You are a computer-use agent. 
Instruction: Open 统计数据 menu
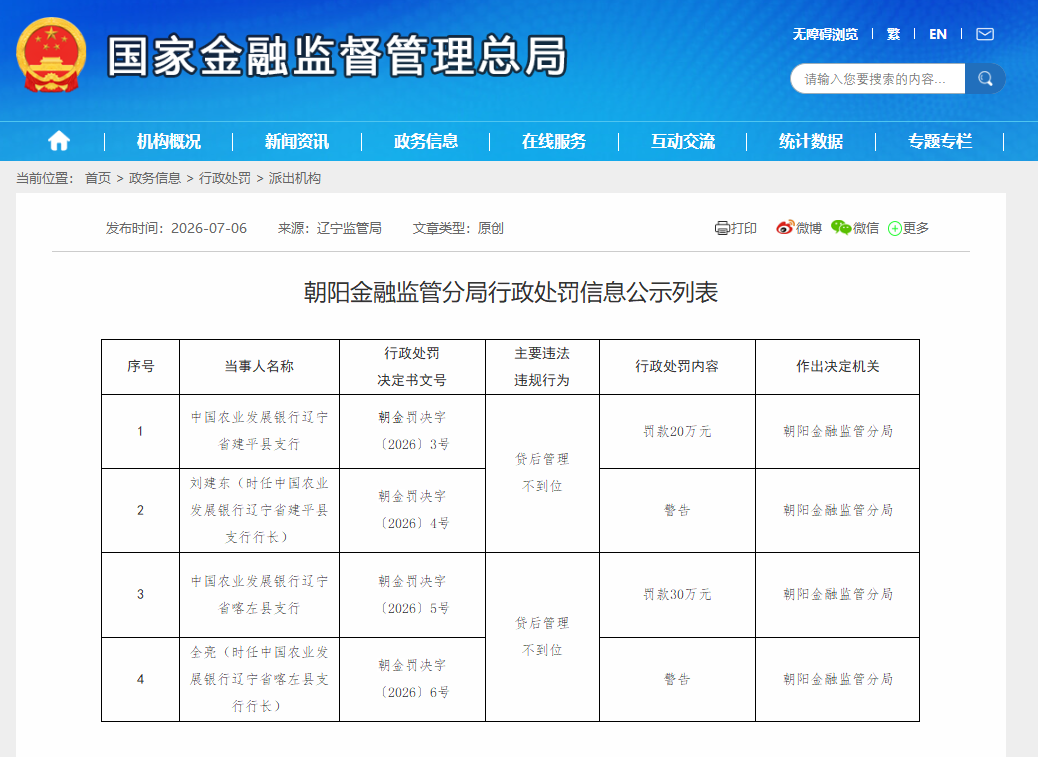coord(811,141)
